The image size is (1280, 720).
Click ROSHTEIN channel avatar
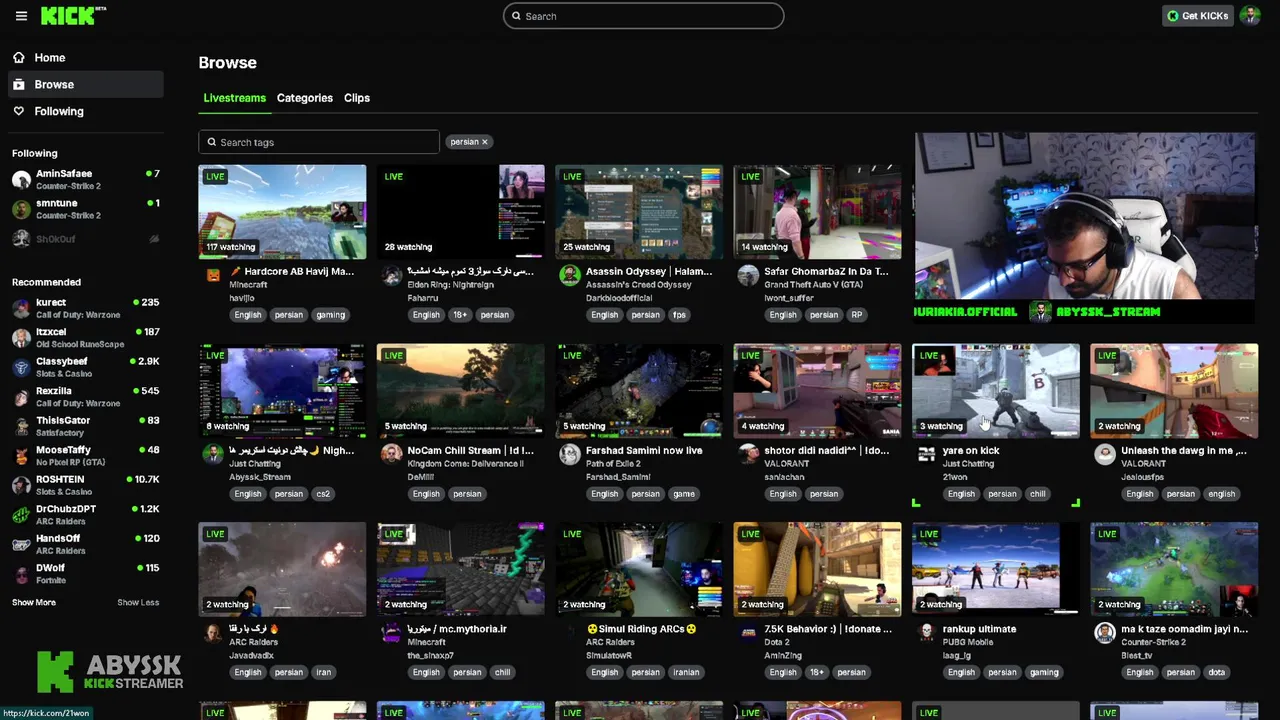21,485
